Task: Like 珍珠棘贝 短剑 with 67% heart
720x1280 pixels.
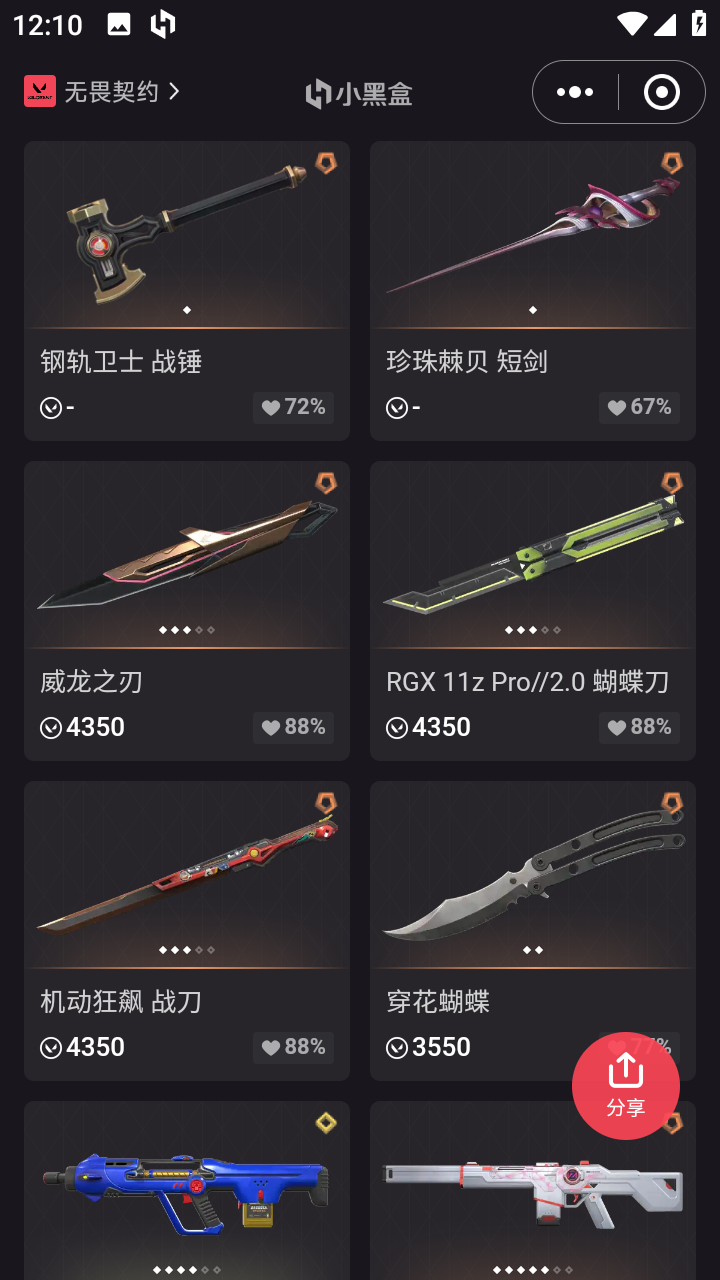Action: [639, 407]
